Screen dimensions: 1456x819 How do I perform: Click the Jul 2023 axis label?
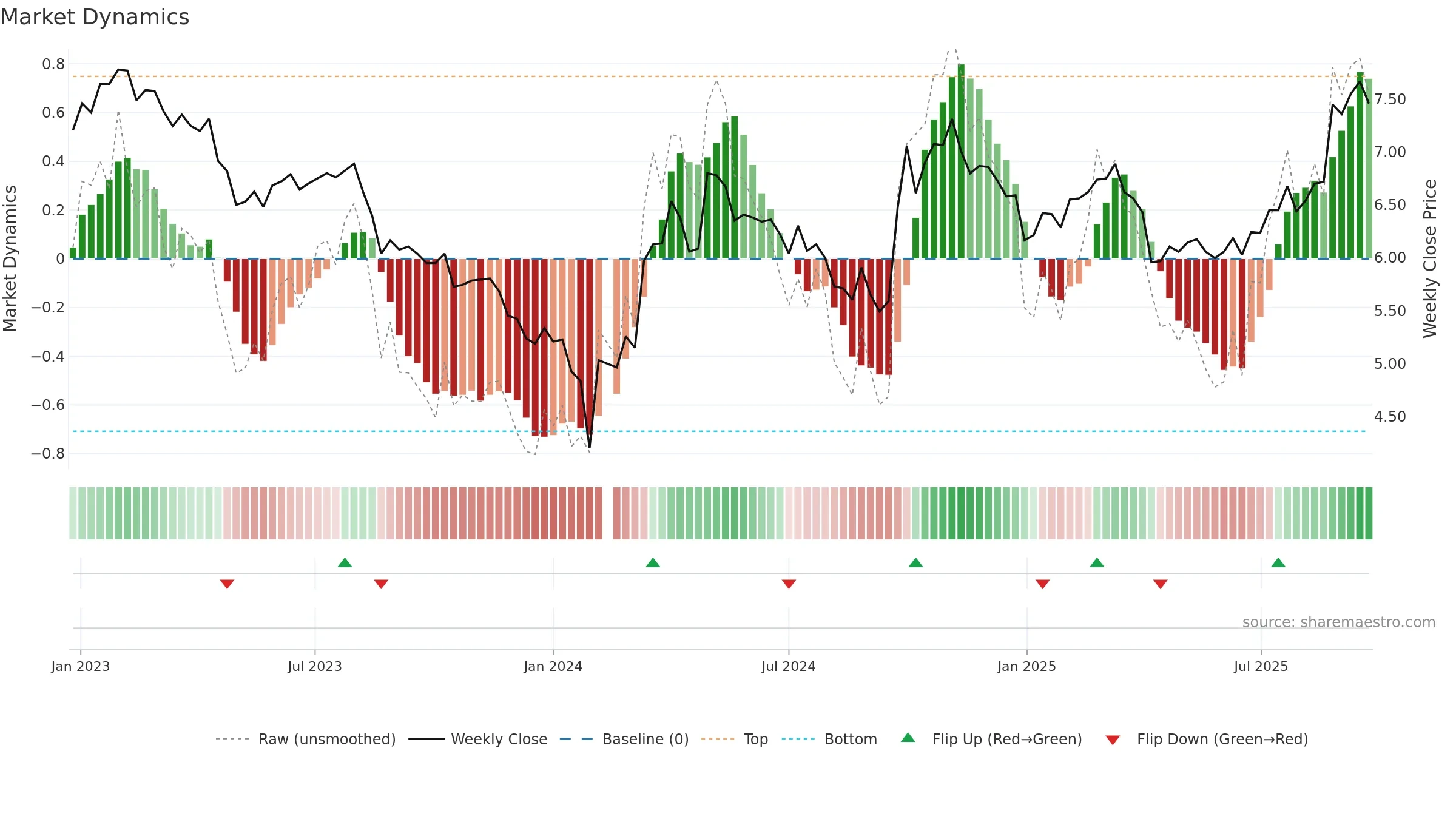point(315,667)
